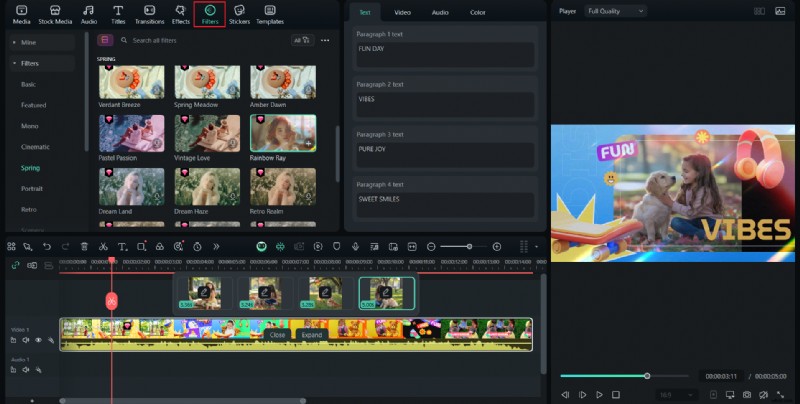The height and width of the screenshot is (404, 800).
Task: Click the Close button on the clip
Action: tap(277, 335)
